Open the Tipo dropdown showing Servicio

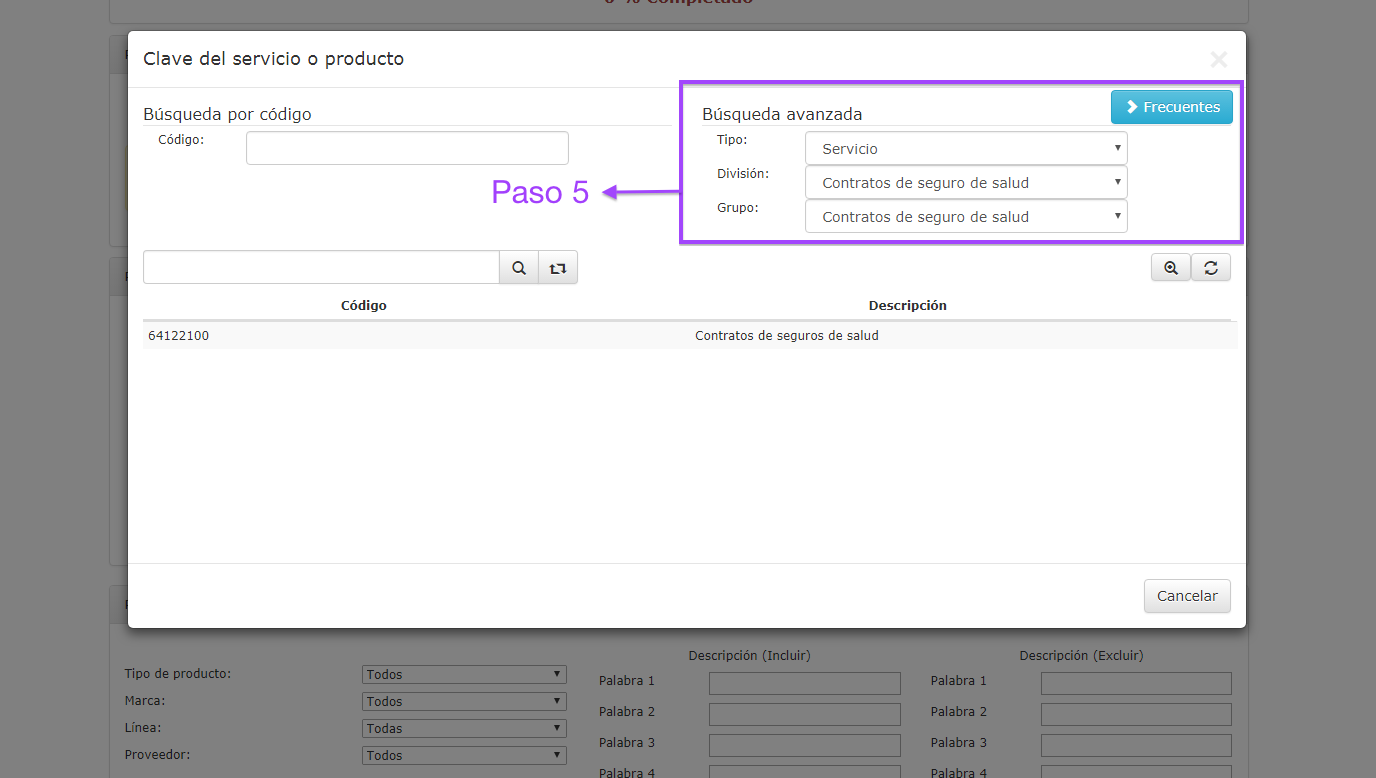click(x=965, y=149)
